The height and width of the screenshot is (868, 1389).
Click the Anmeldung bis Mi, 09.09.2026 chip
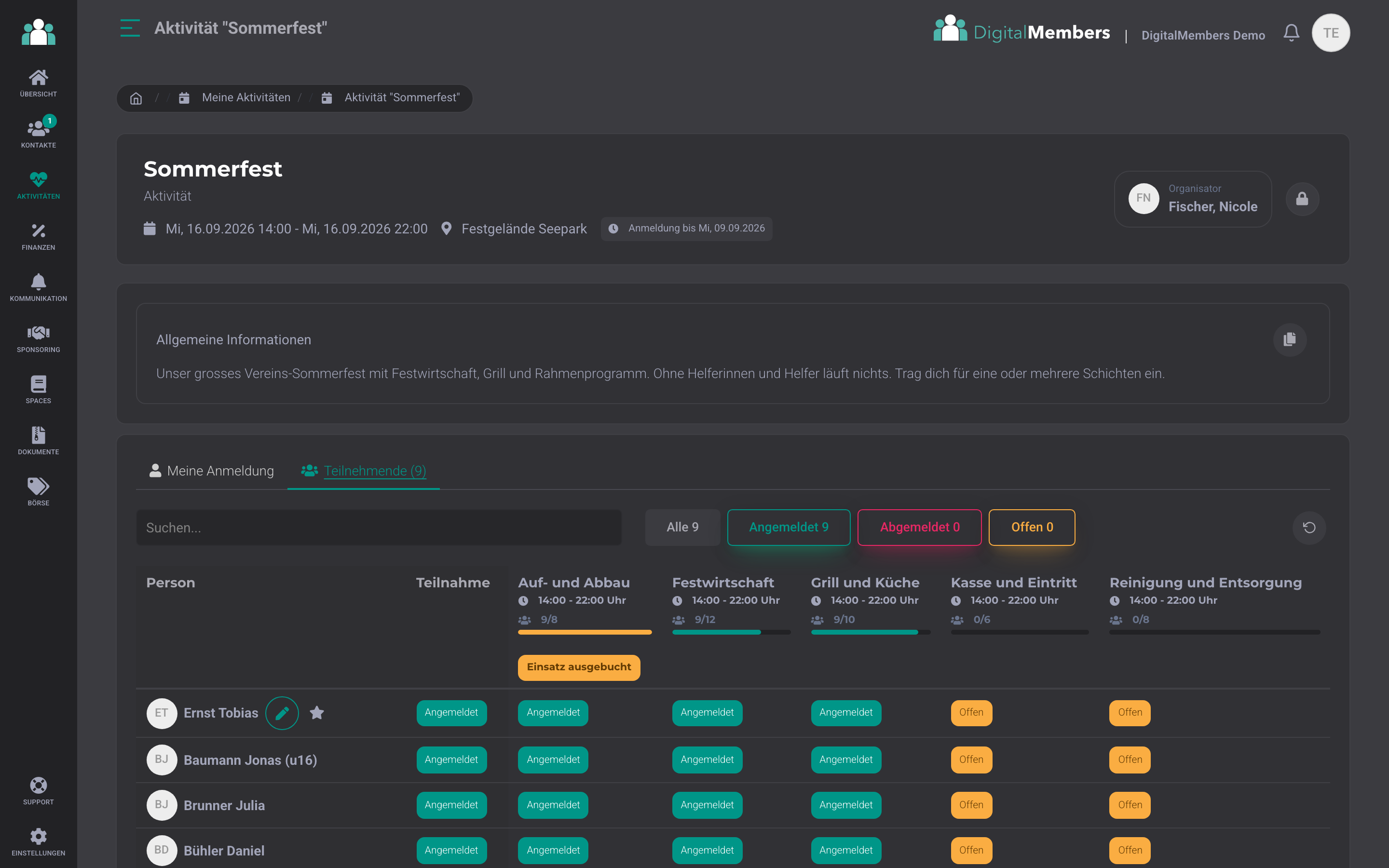(x=686, y=229)
